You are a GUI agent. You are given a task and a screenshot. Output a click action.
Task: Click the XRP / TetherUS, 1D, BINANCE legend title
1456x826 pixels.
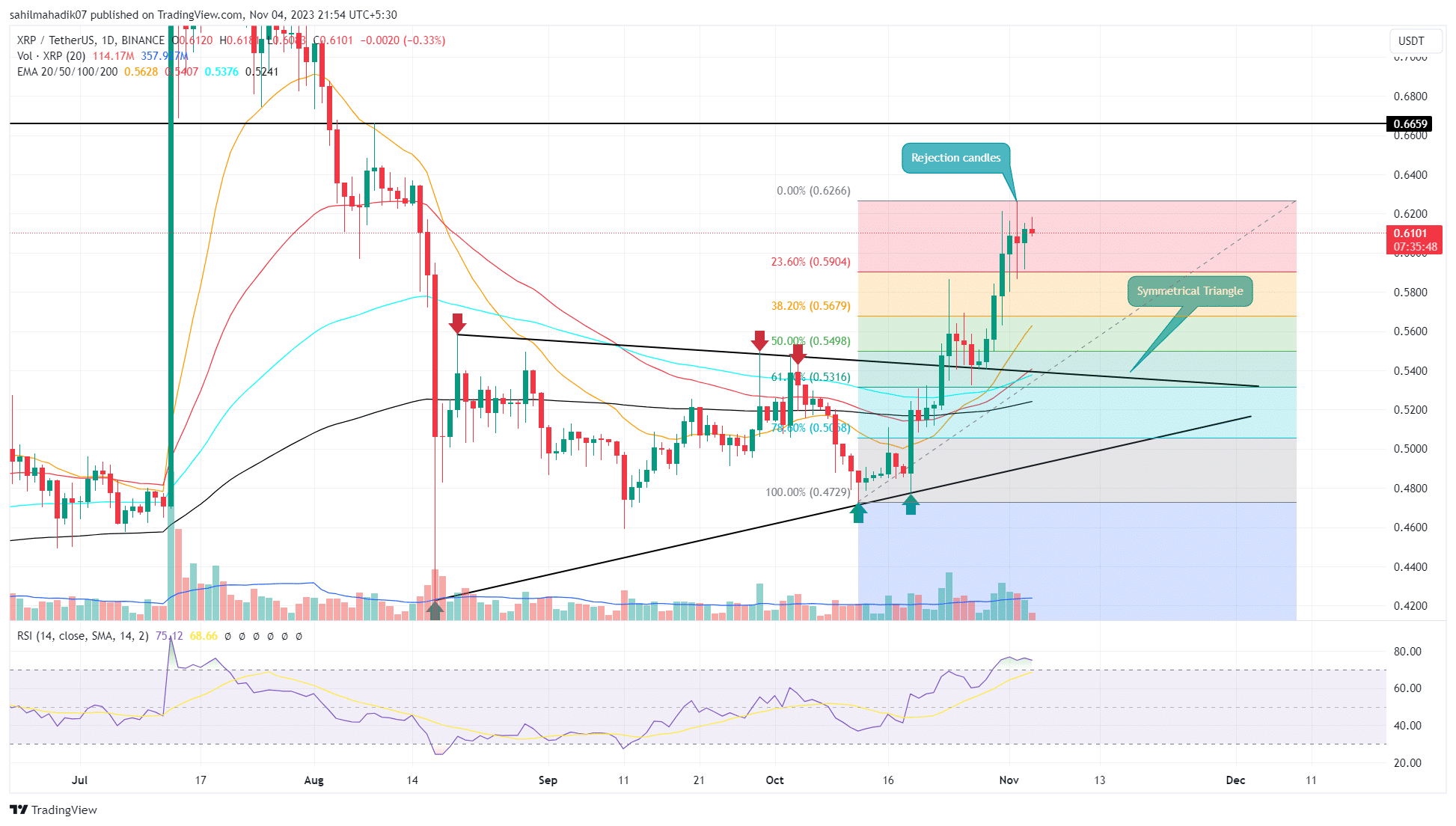tap(91, 40)
